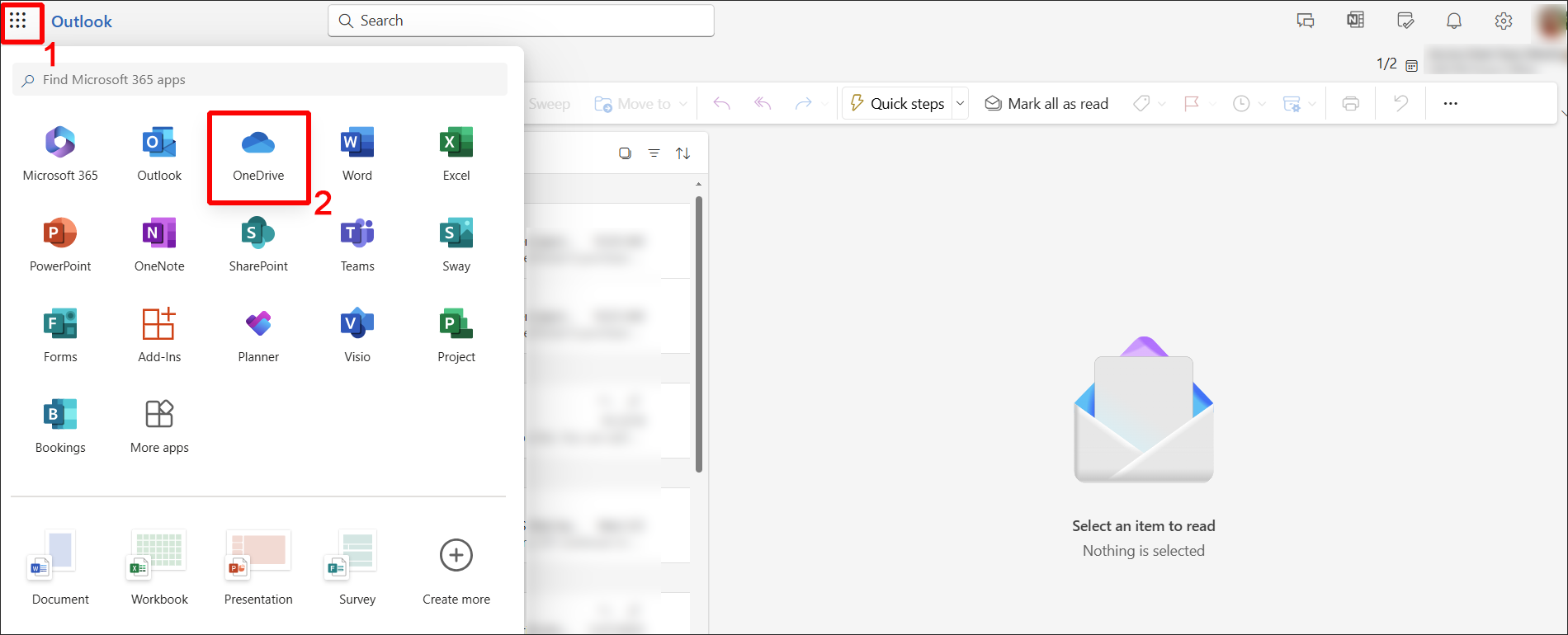Screen dimensions: 1568x635
Task: Open the My Day to-do icon
Action: [1405, 21]
